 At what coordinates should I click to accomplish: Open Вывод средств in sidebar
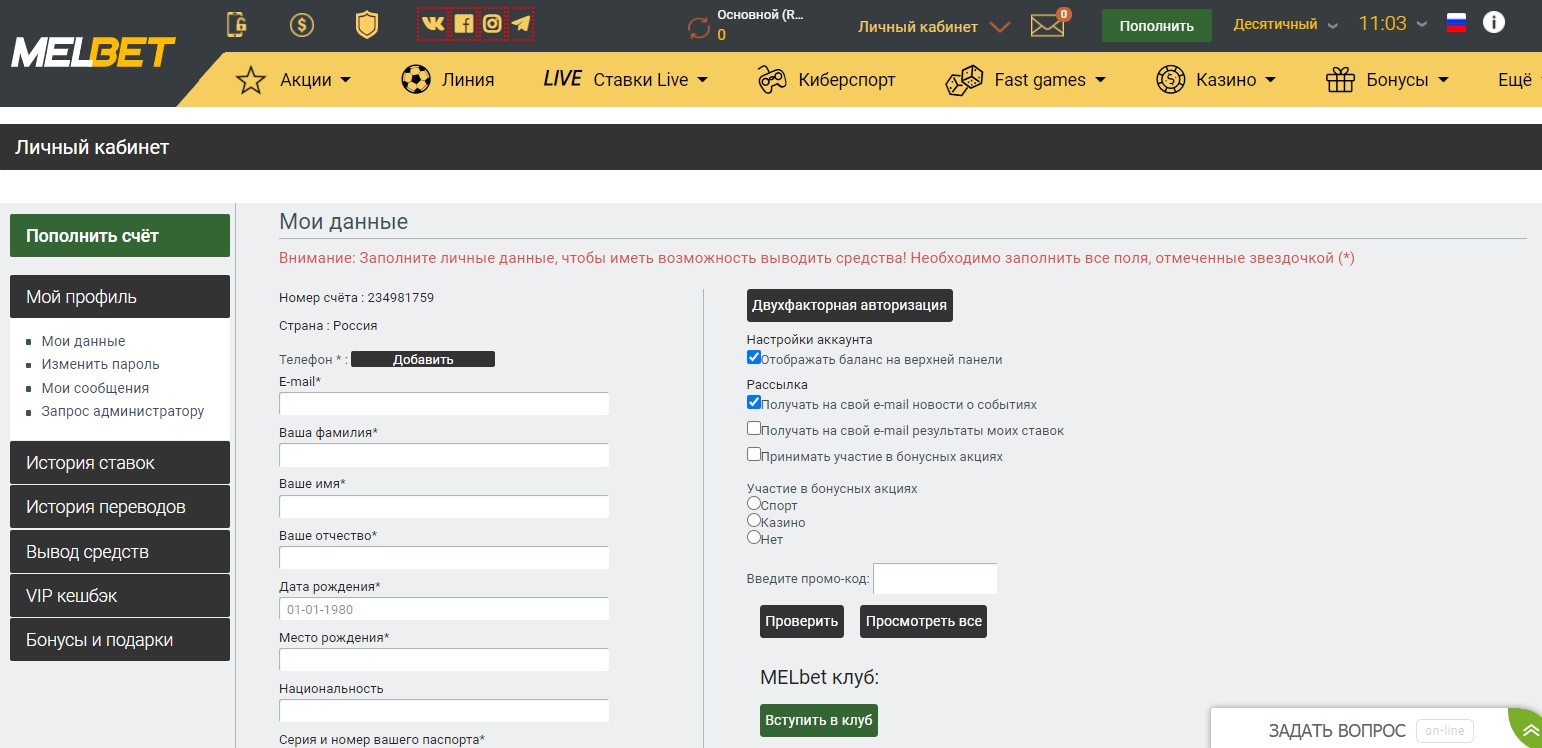tap(120, 552)
